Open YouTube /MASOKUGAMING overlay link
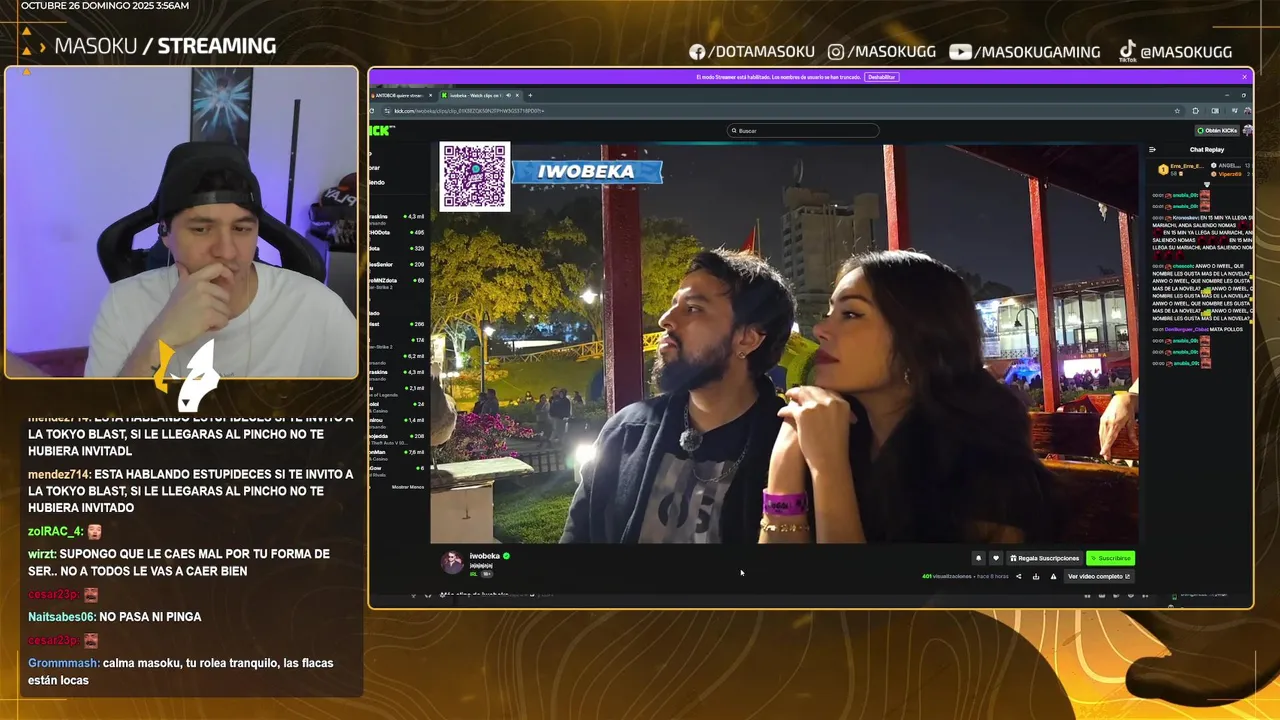The width and height of the screenshot is (1280, 720). [x=1025, y=52]
